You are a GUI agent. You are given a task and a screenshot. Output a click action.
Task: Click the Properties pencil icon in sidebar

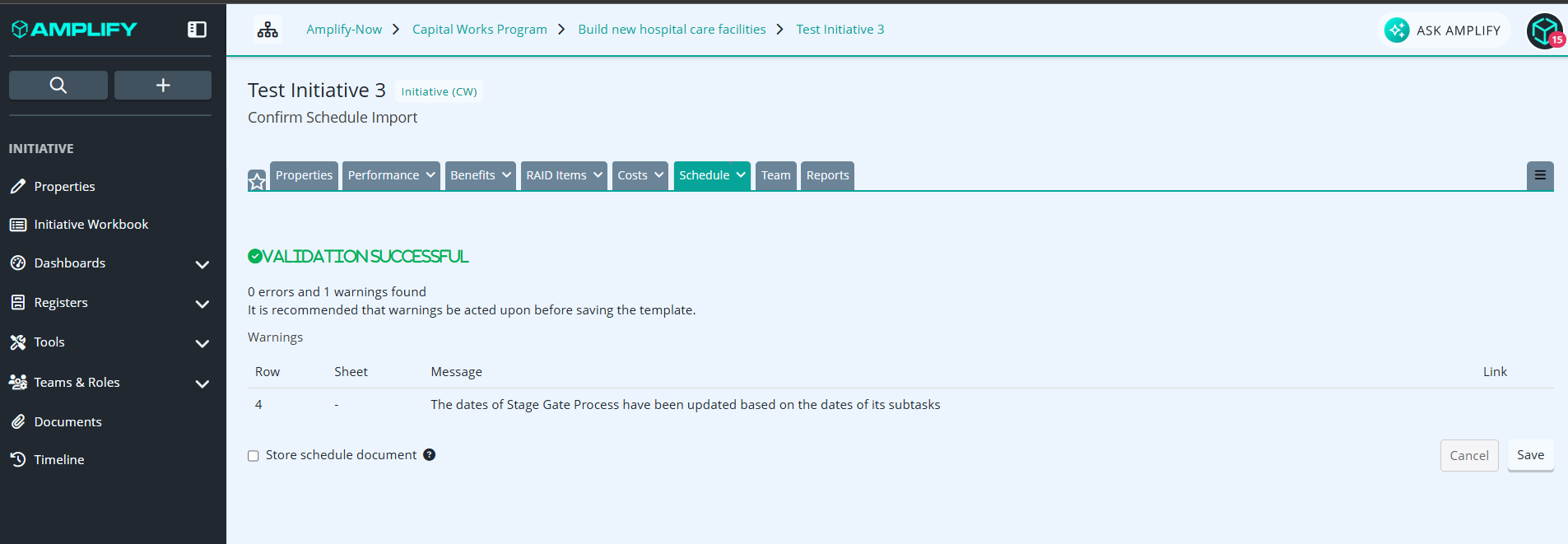click(x=18, y=187)
